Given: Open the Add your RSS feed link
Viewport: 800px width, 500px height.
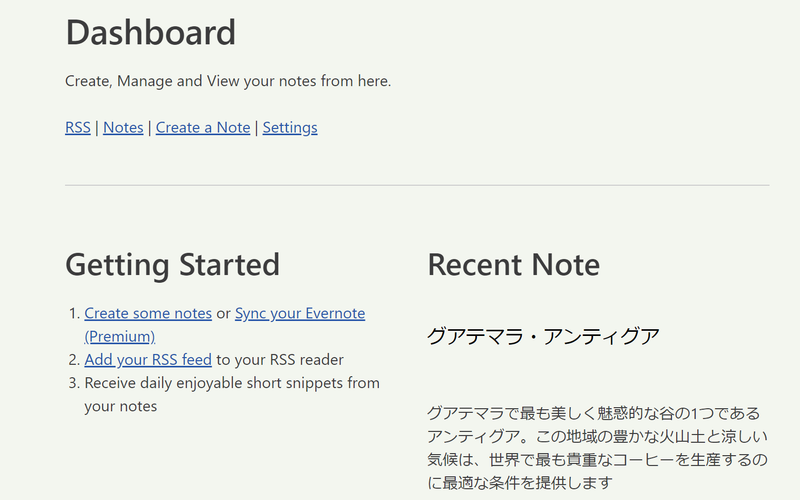Looking at the screenshot, I should (x=148, y=360).
